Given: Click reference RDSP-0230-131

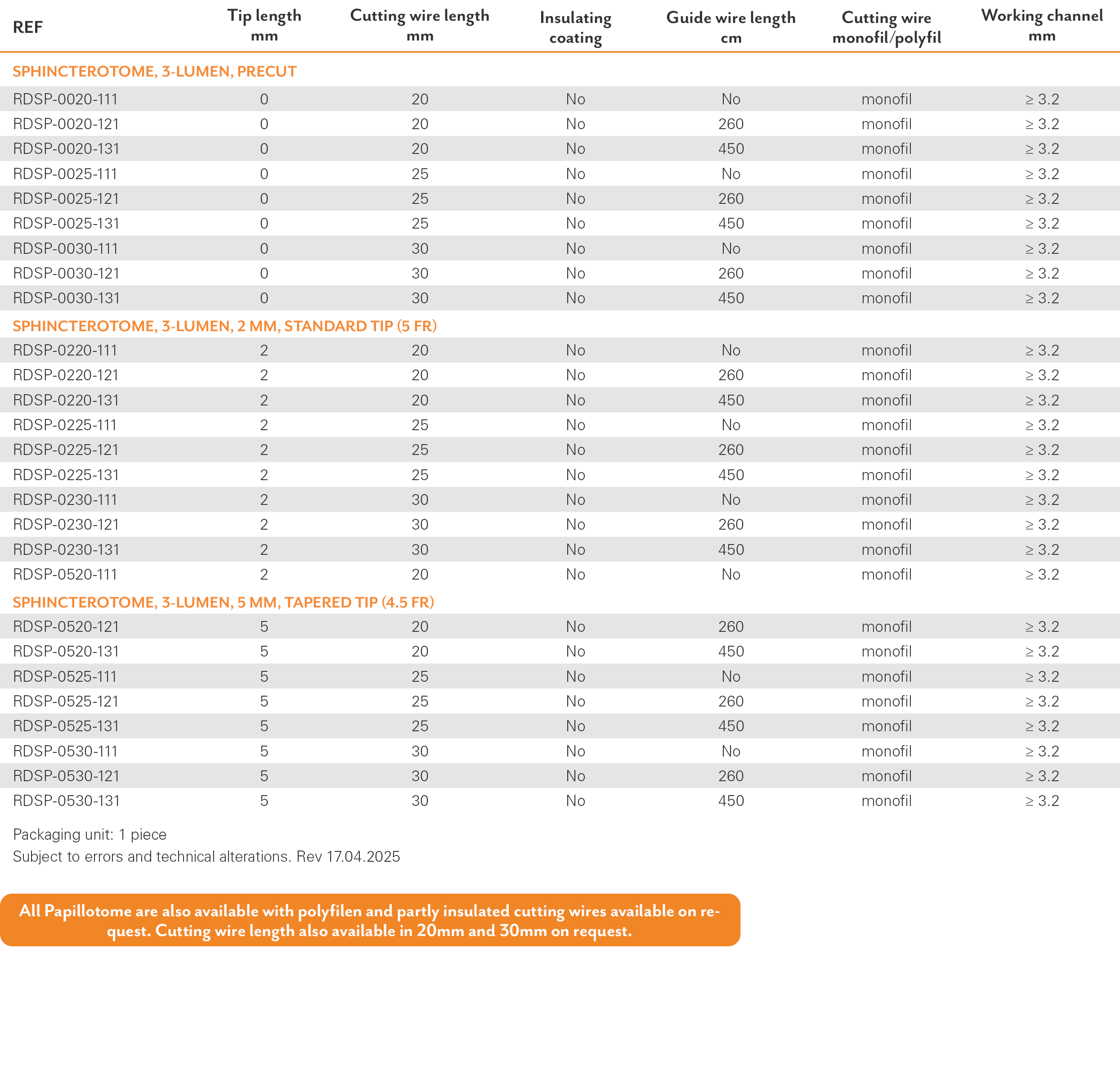Looking at the screenshot, I should pyautogui.click(x=66, y=549).
